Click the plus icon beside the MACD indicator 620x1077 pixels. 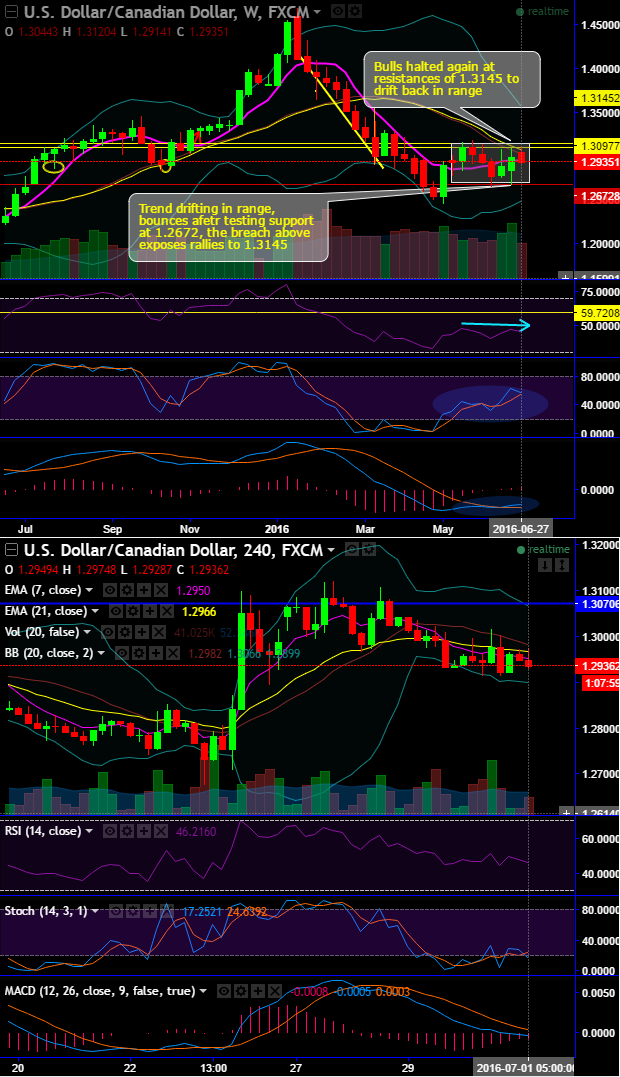[258, 991]
